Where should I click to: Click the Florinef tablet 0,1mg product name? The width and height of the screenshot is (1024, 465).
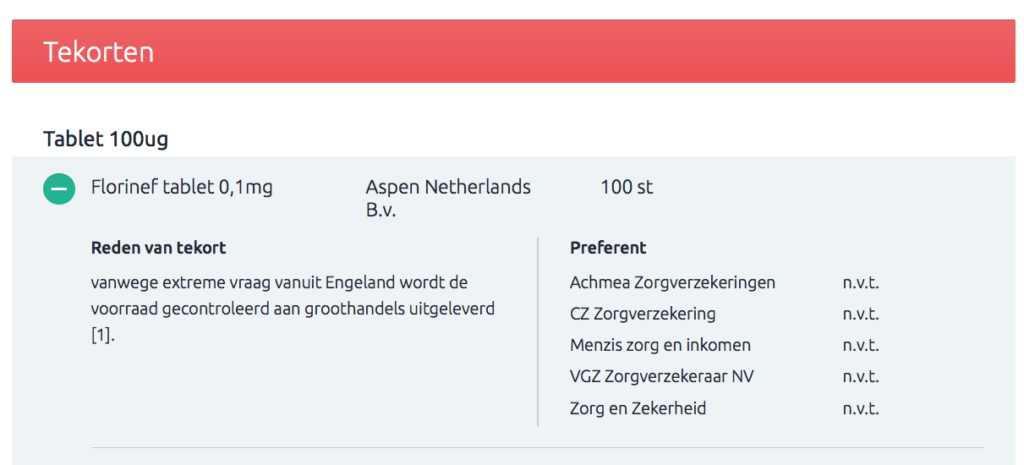[181, 187]
